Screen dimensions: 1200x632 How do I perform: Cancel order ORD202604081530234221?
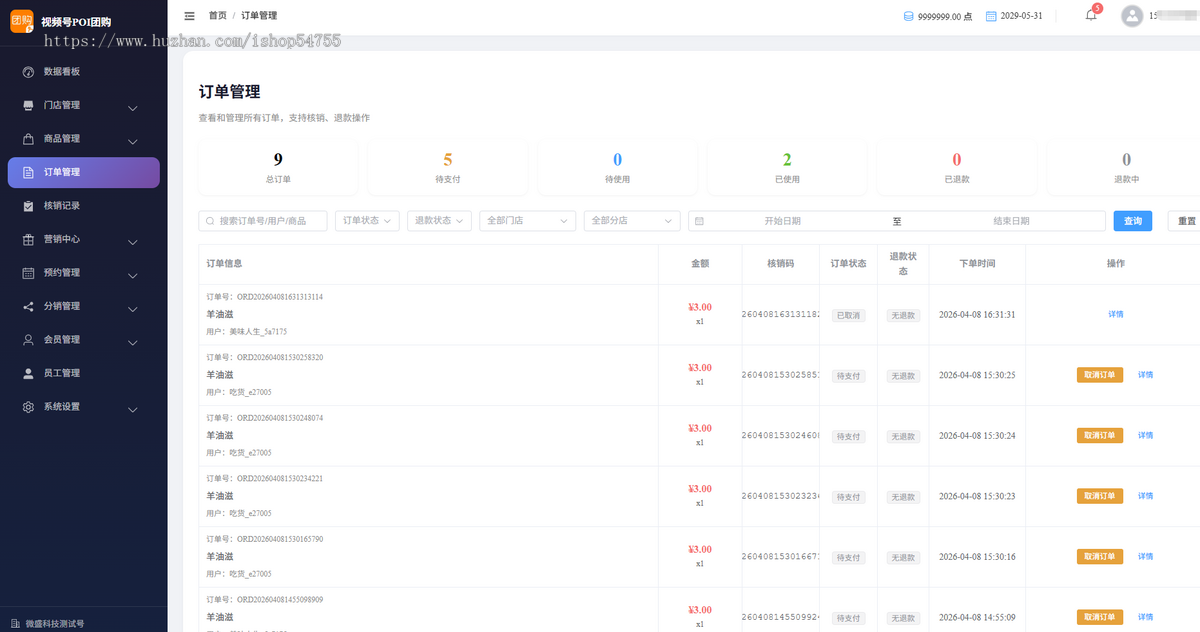point(1100,496)
